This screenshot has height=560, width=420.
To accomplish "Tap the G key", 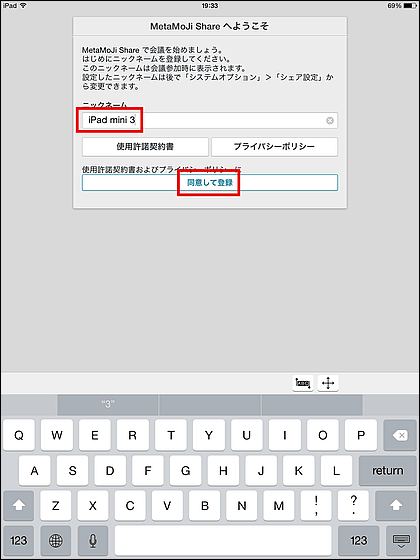I will 186,470.
